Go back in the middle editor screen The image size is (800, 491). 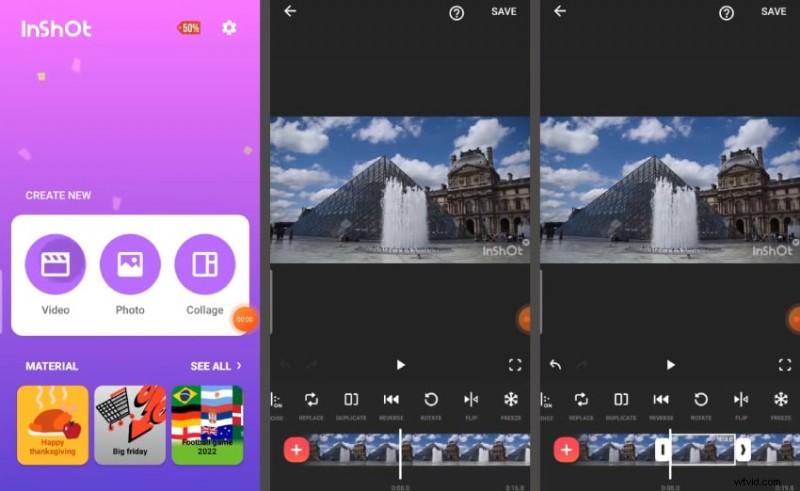290,11
